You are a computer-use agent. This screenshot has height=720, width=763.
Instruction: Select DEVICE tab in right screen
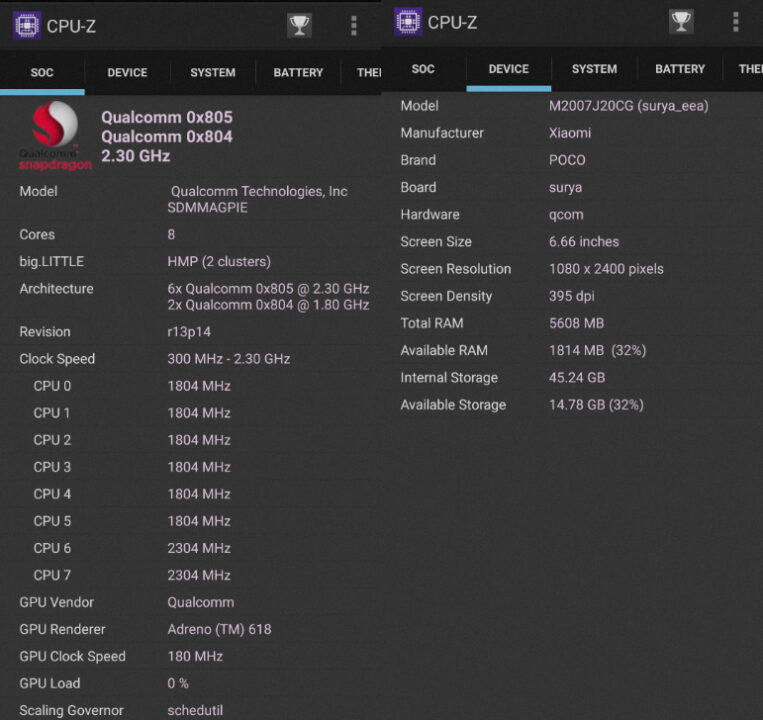(509, 69)
